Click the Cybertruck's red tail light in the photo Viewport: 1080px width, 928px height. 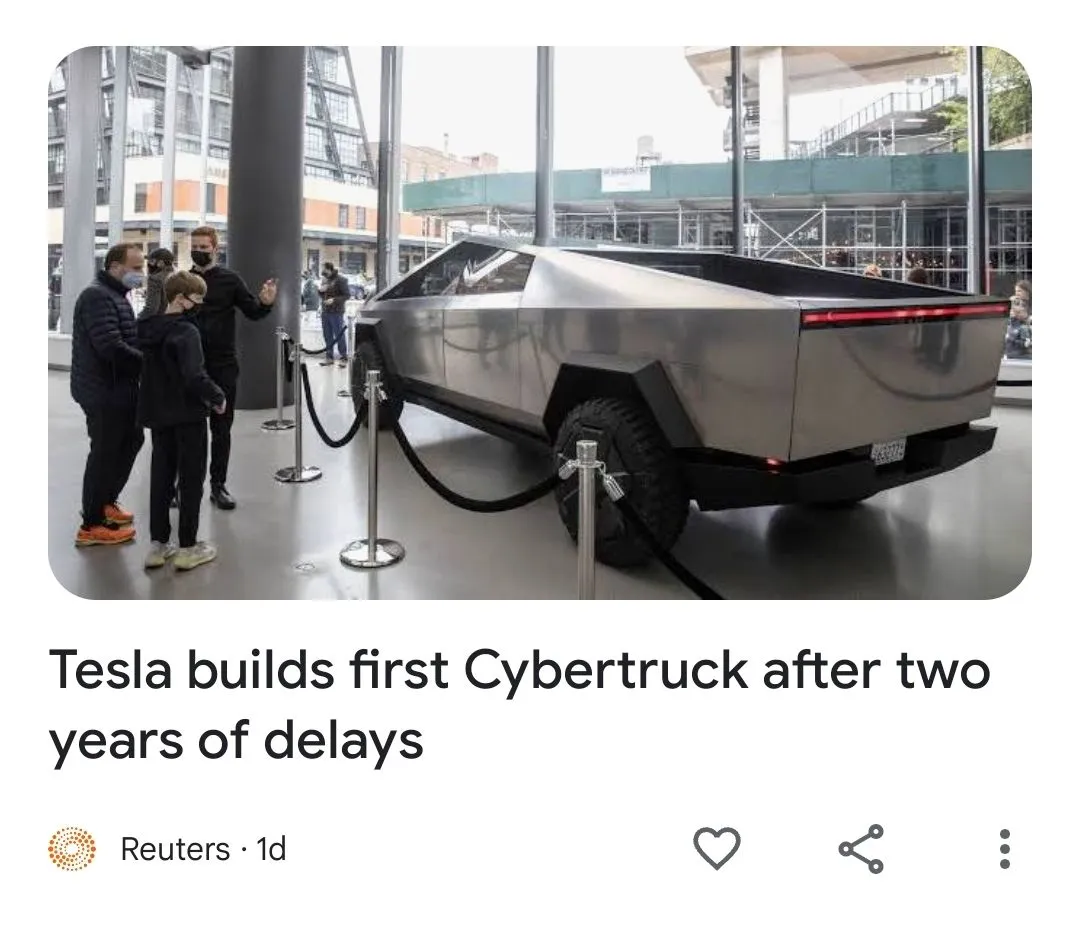click(905, 314)
